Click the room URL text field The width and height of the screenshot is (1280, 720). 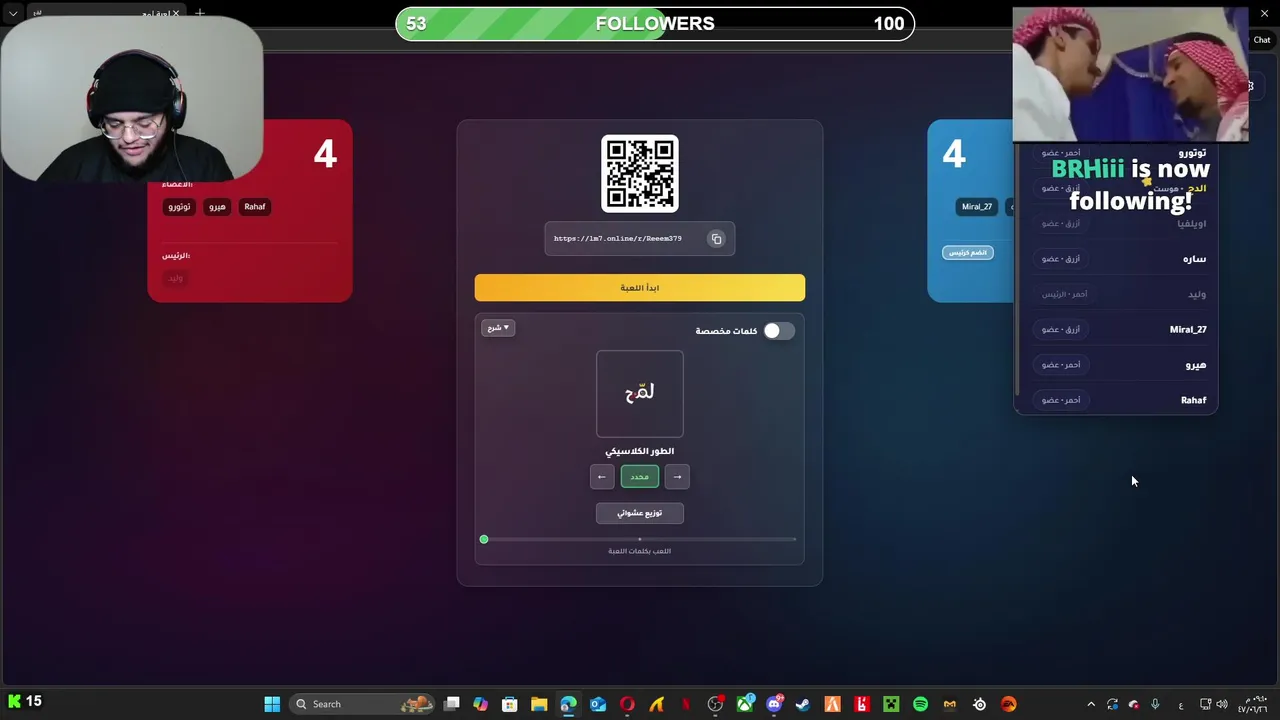click(640, 239)
